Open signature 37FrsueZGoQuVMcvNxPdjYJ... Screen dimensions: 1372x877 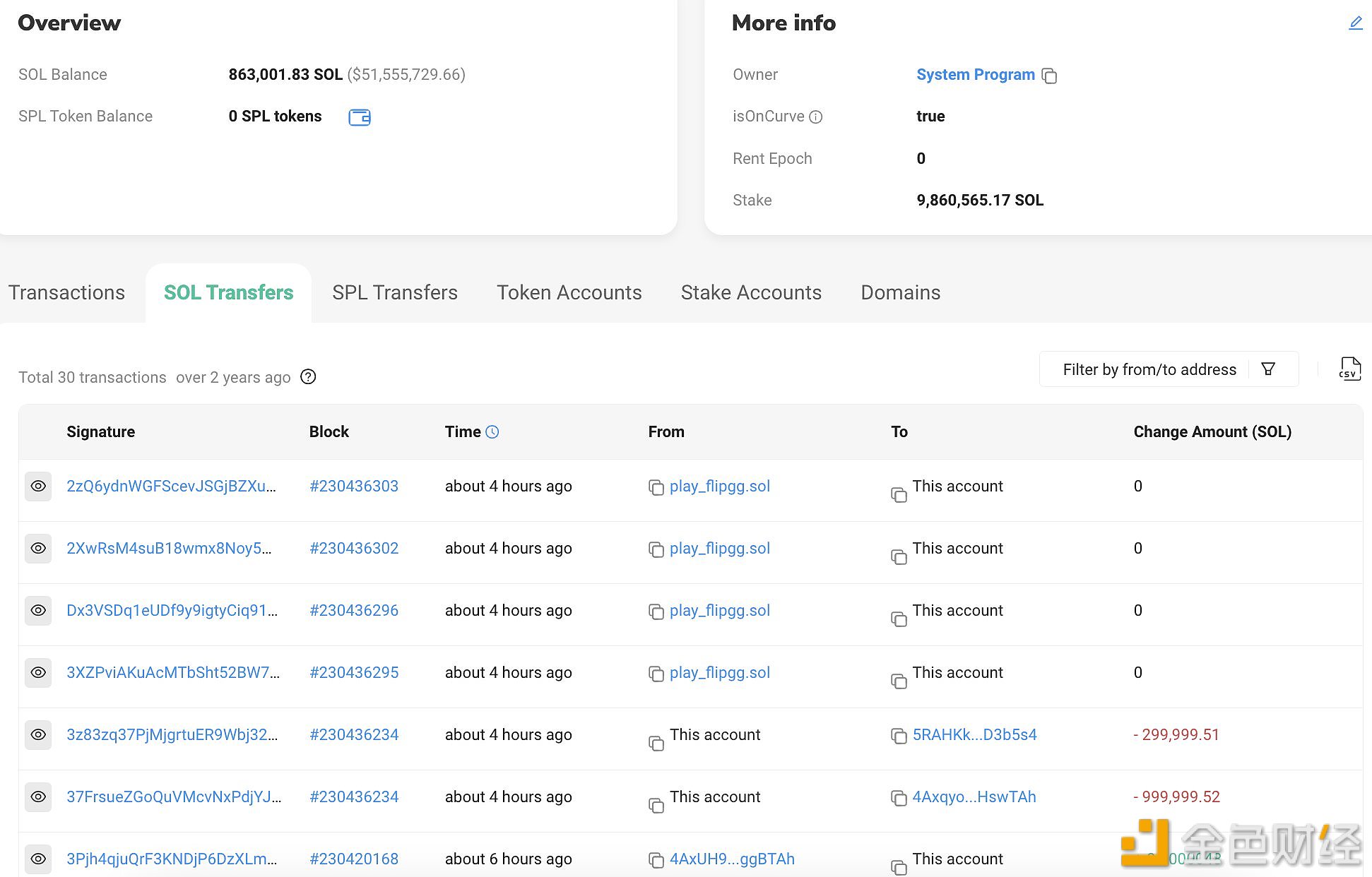[174, 797]
